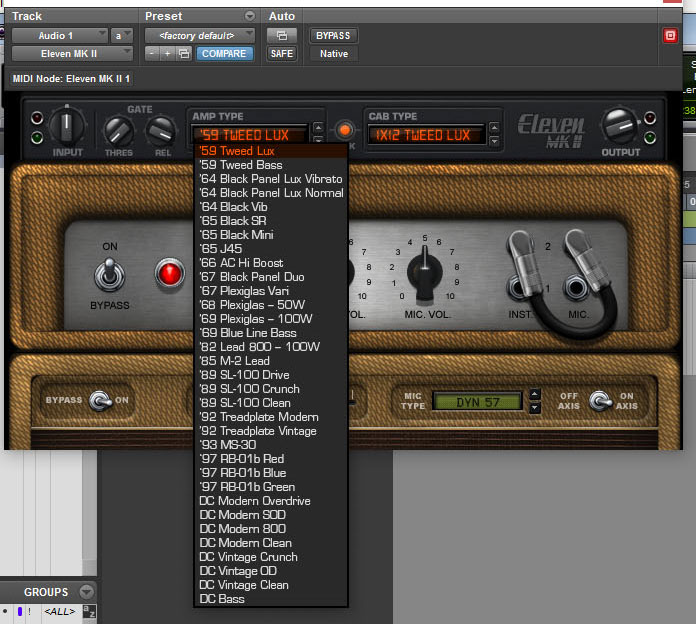This screenshot has width=696, height=624.
Task: Click the INST. input jack
Action: (x=518, y=288)
